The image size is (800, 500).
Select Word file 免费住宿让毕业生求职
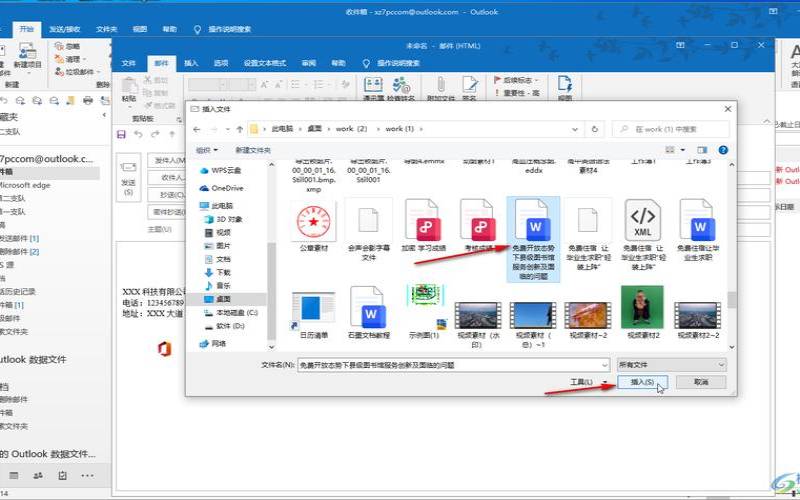(697, 230)
